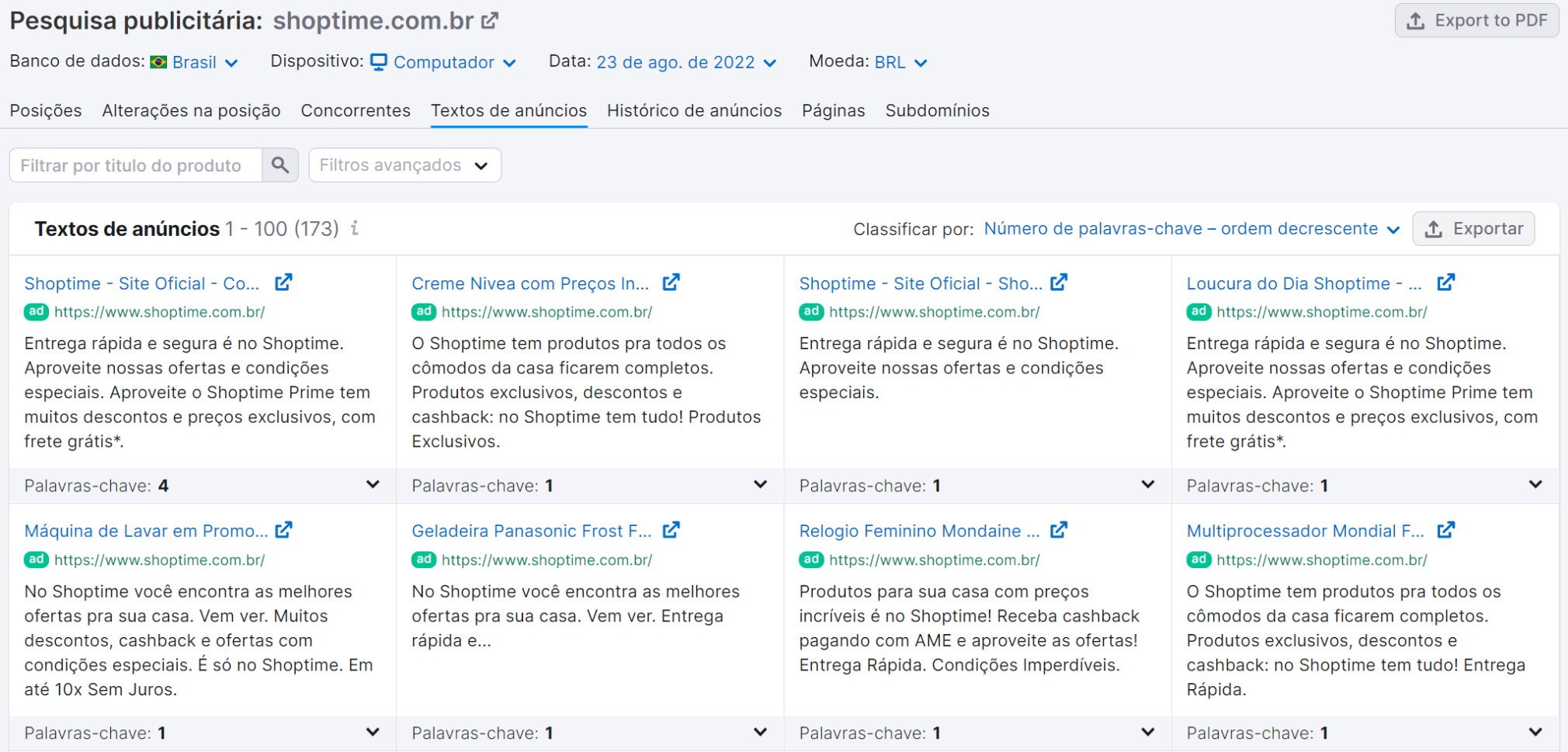
Task: Open shoptime.com.br external link icon in header
Action: pyautogui.click(x=489, y=21)
